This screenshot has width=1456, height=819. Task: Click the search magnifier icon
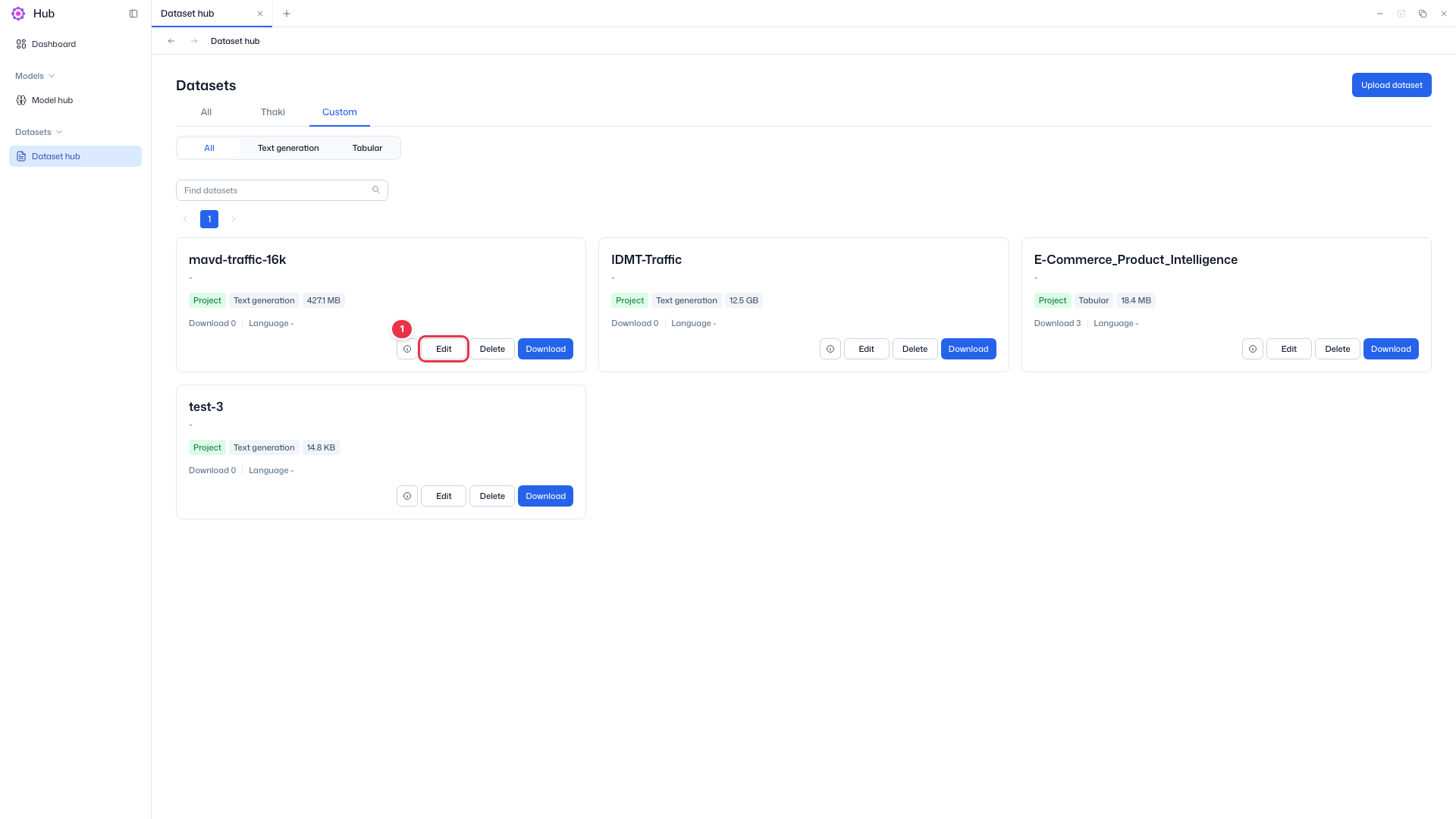tap(376, 190)
